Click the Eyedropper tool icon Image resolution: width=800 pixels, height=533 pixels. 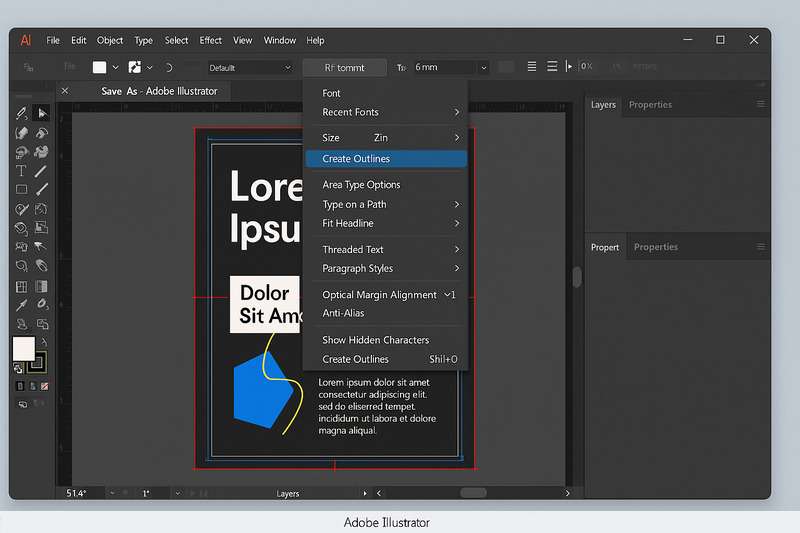[21, 305]
